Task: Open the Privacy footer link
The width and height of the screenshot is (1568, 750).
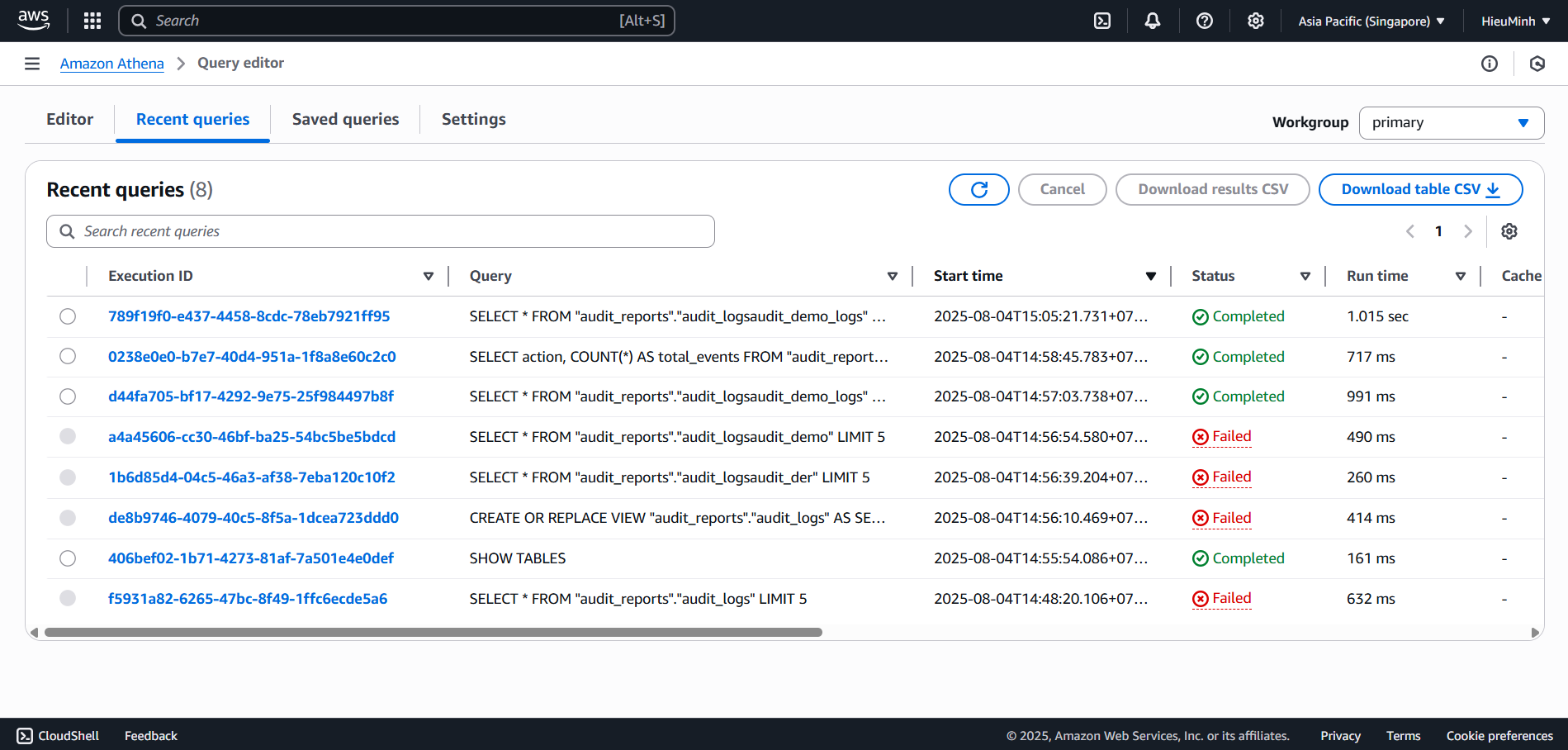Action: 1340,736
